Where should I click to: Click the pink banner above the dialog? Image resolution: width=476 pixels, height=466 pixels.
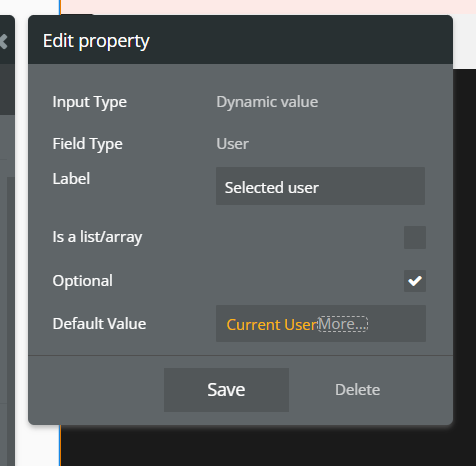click(x=269, y=7)
